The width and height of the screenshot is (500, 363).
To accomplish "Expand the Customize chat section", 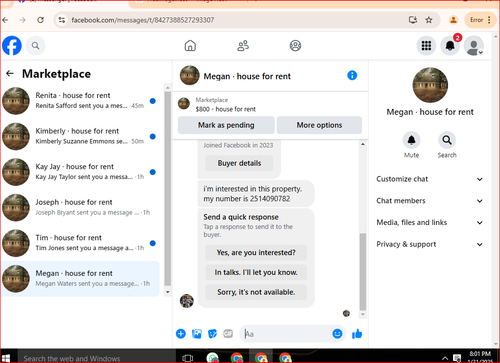I will point(429,179).
